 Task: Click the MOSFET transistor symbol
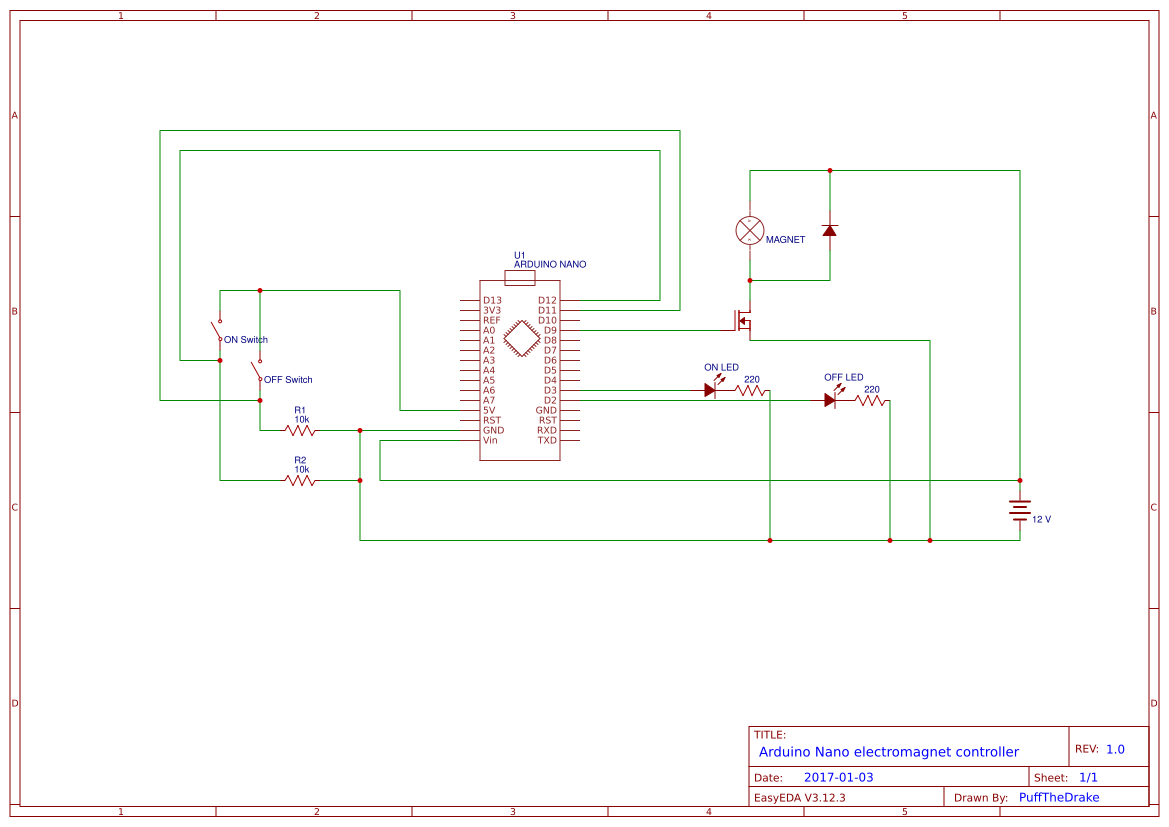(x=742, y=318)
